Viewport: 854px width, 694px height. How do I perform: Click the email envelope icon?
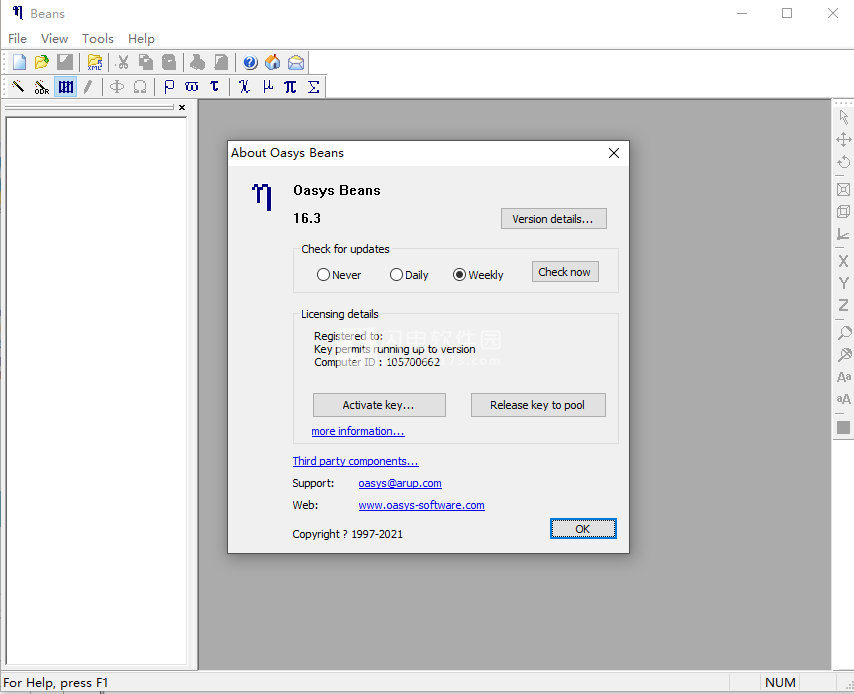click(296, 62)
